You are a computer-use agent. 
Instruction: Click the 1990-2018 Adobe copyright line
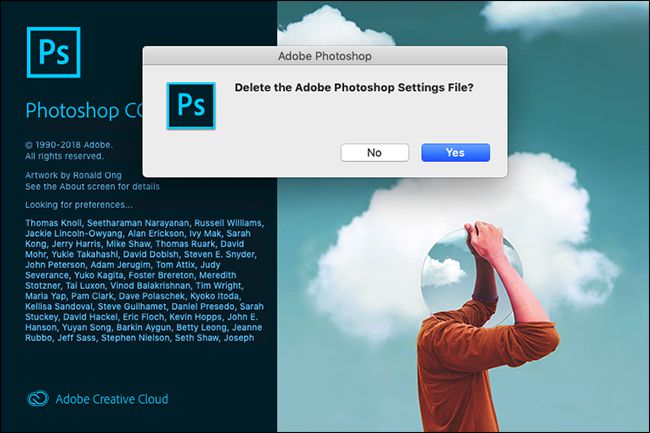69,145
